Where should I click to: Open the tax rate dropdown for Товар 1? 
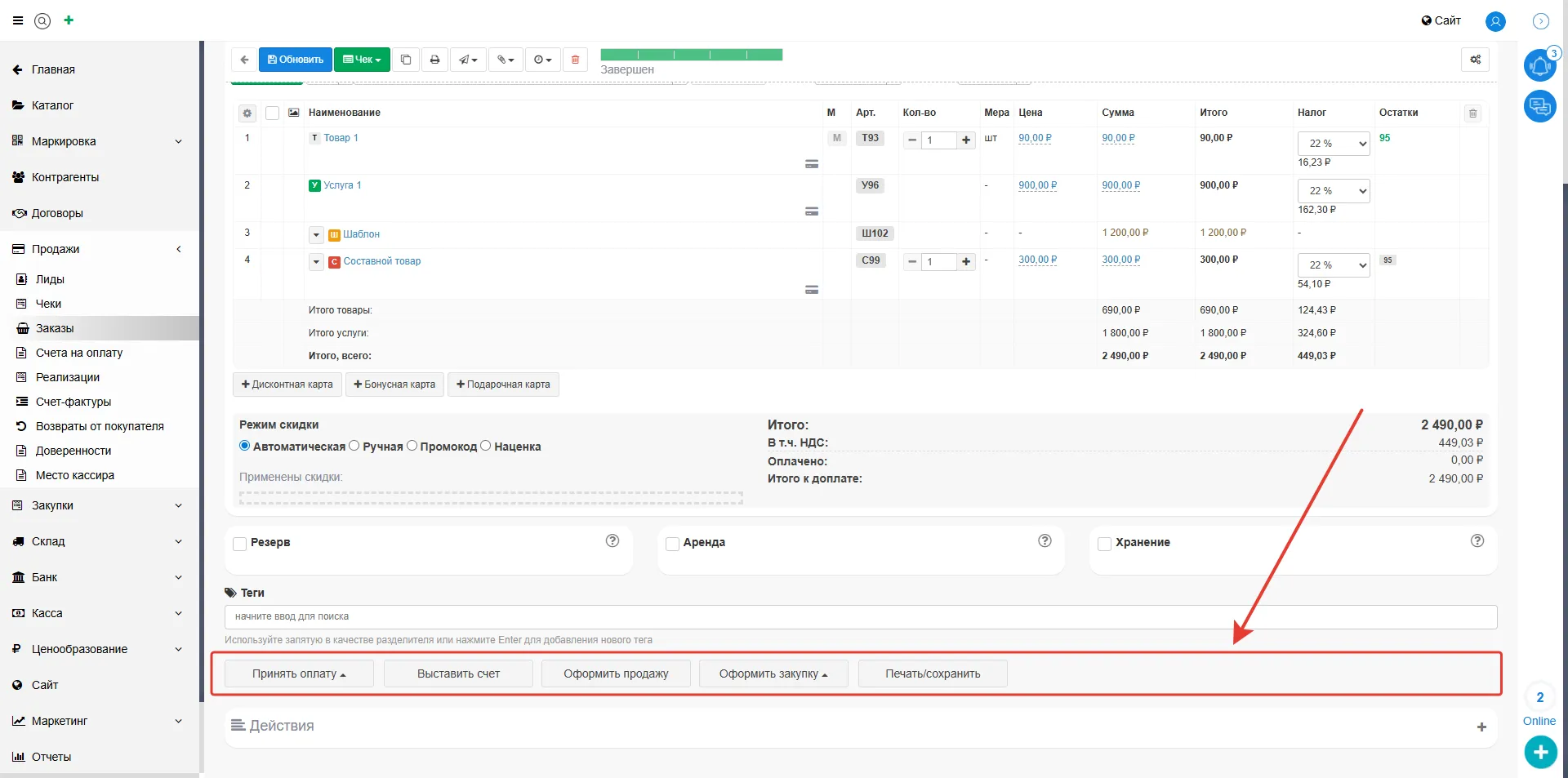[x=1333, y=144]
